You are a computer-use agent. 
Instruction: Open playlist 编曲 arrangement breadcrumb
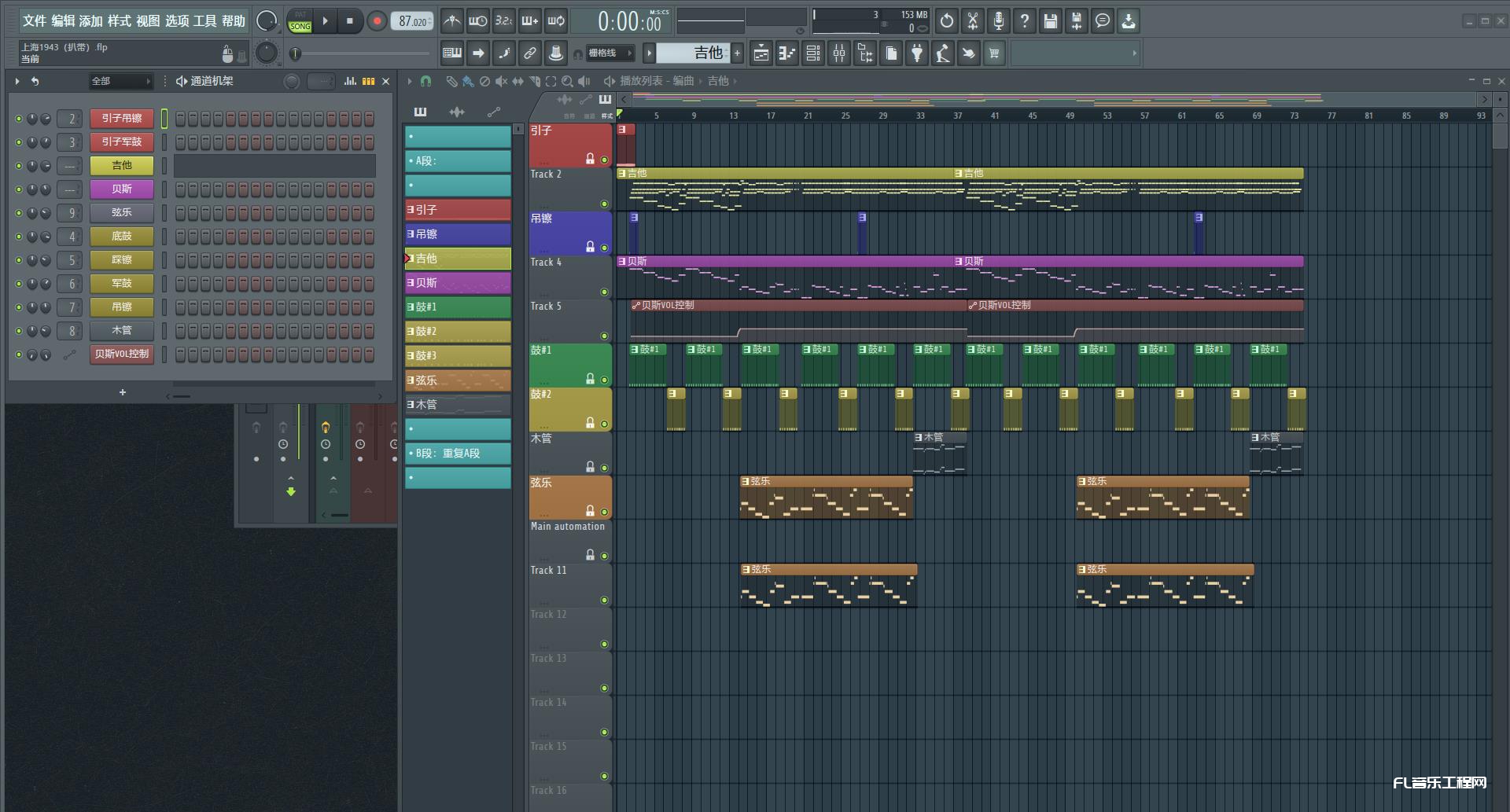pyautogui.click(x=683, y=81)
